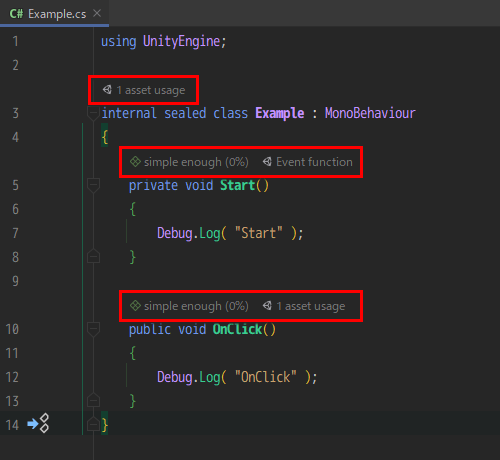Click the 'private' keyword on line 5
The height and width of the screenshot is (460, 500).
[x=153, y=185]
